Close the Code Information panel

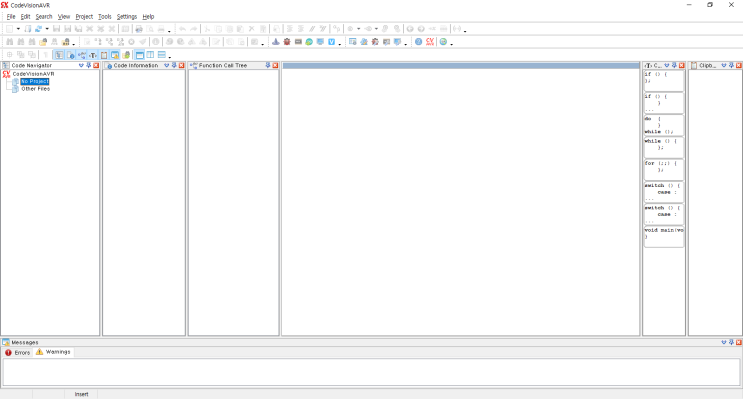point(181,65)
